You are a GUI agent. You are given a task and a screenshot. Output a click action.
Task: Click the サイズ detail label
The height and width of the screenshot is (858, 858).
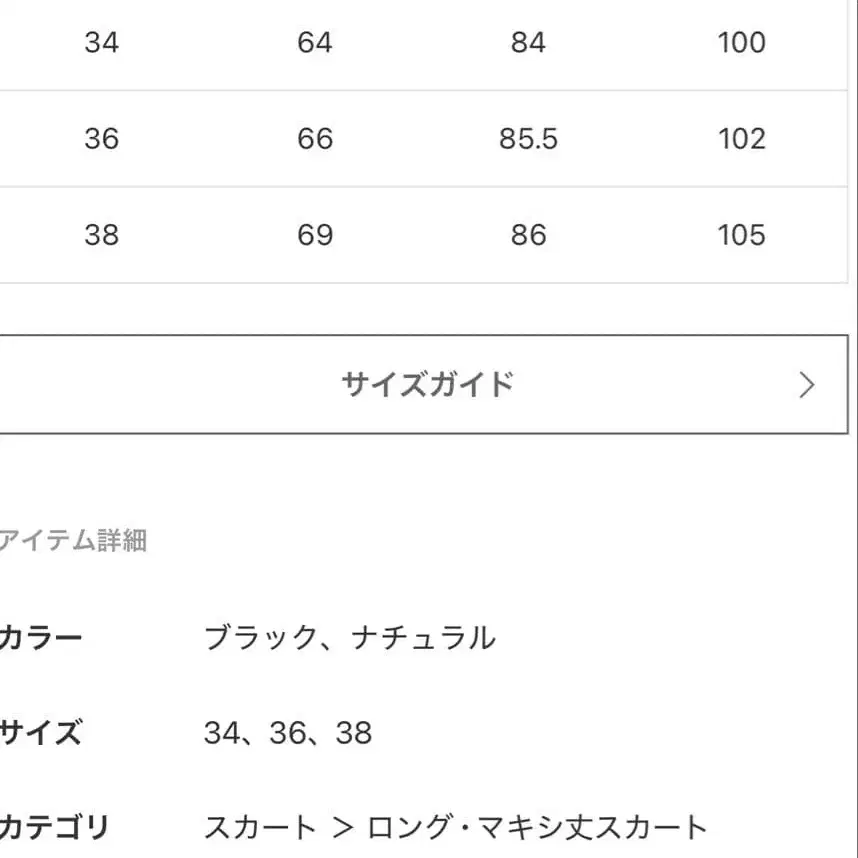click(42, 733)
